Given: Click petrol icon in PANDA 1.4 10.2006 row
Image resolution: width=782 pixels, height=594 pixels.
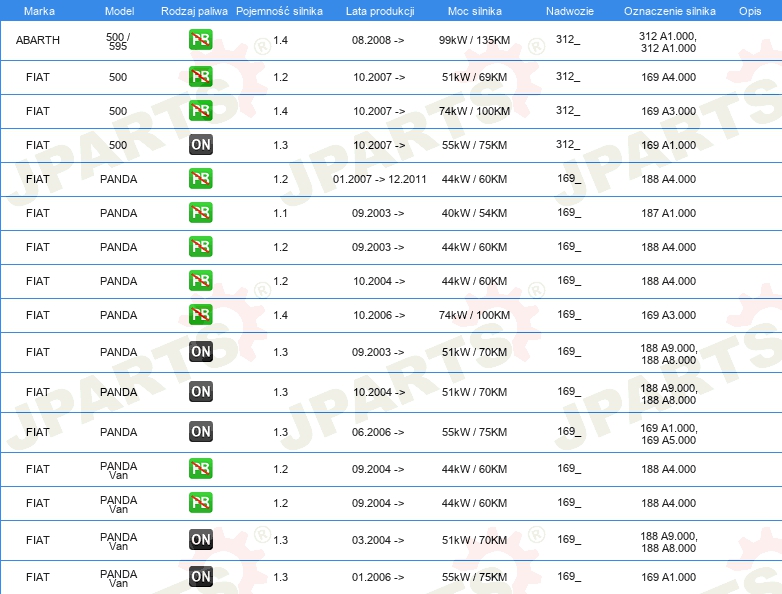Looking at the screenshot, I should click(200, 314).
